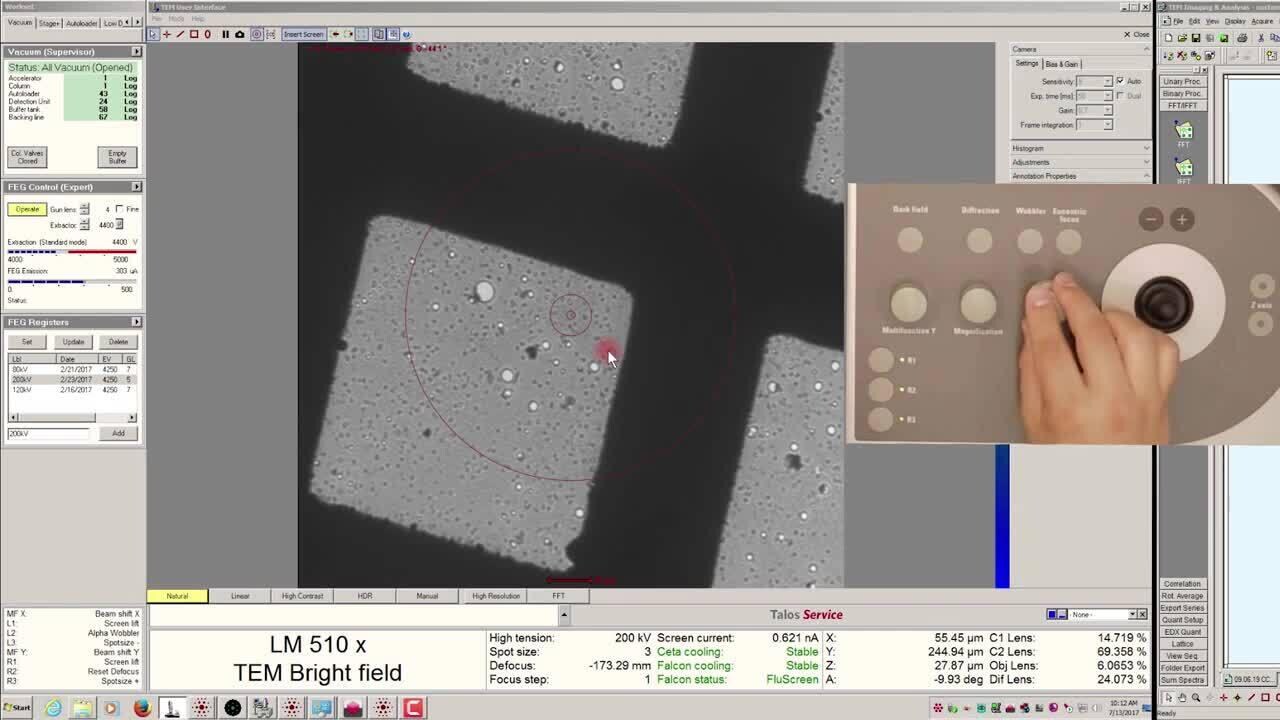Click the Extraction voltage range bar

point(72,251)
